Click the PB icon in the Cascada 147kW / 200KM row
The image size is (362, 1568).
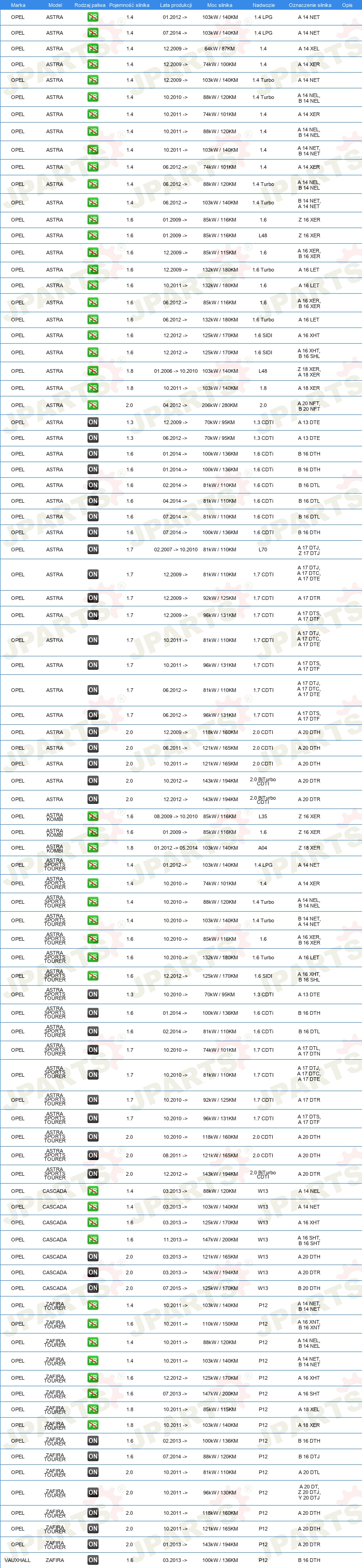pyautogui.click(x=93, y=1239)
